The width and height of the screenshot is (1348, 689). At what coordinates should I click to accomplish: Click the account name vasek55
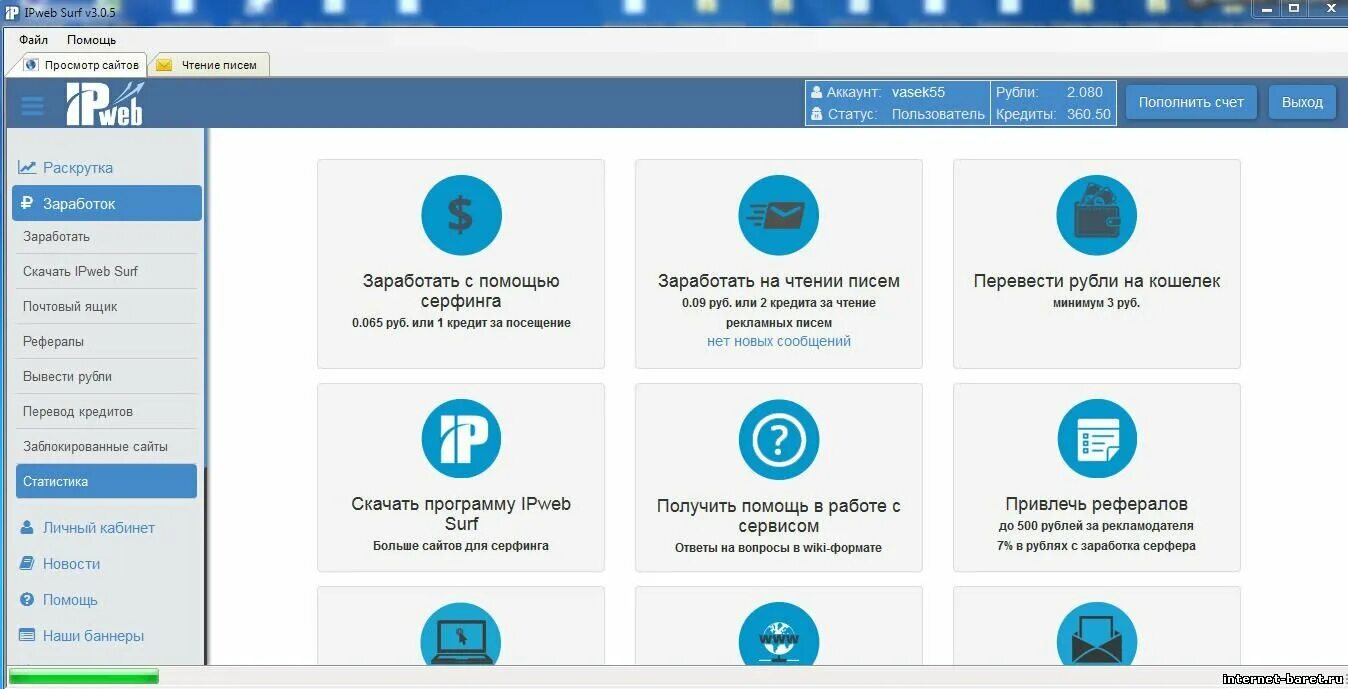pos(918,92)
